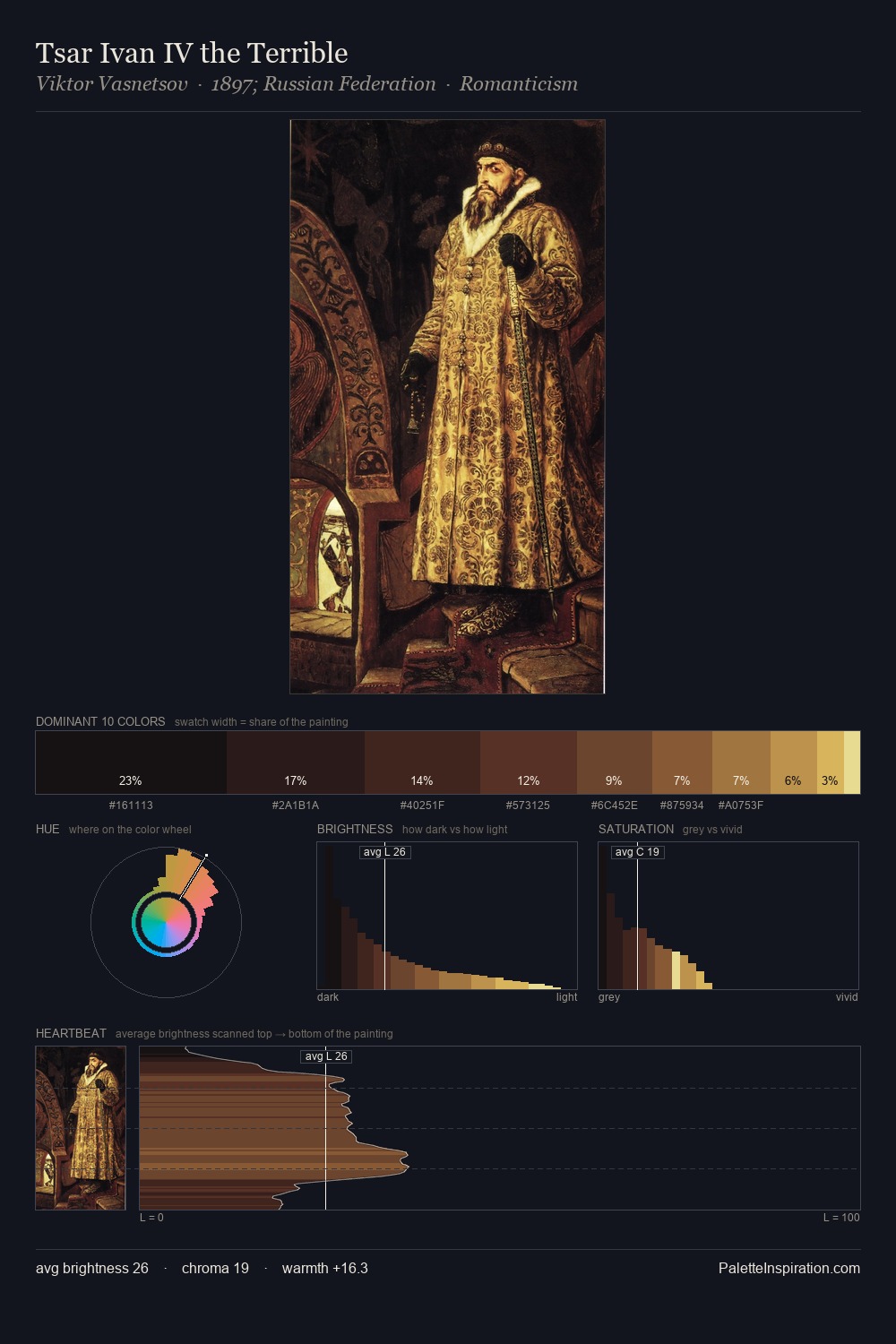Click hex code #40251F

coord(422,806)
